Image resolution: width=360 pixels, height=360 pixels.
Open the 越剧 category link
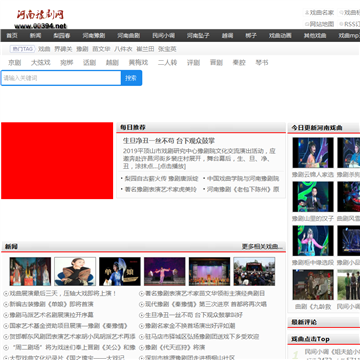[112, 62]
